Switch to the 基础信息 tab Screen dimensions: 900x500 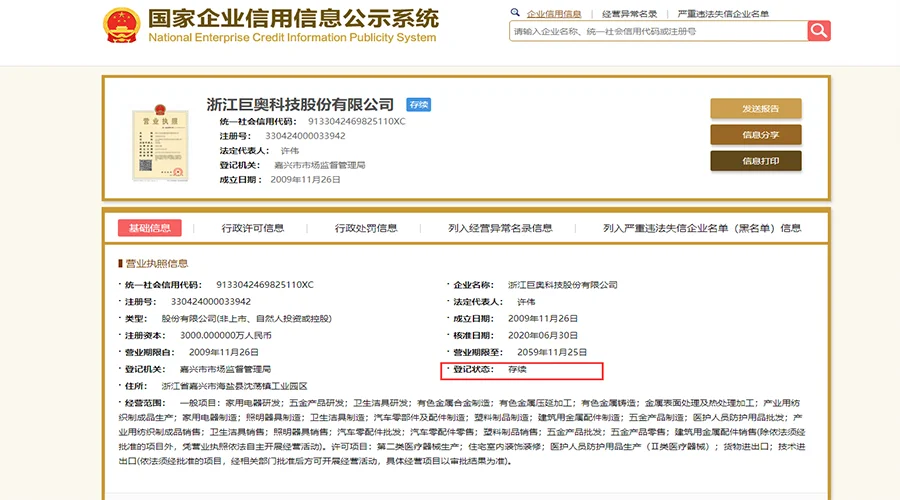[x=150, y=228]
